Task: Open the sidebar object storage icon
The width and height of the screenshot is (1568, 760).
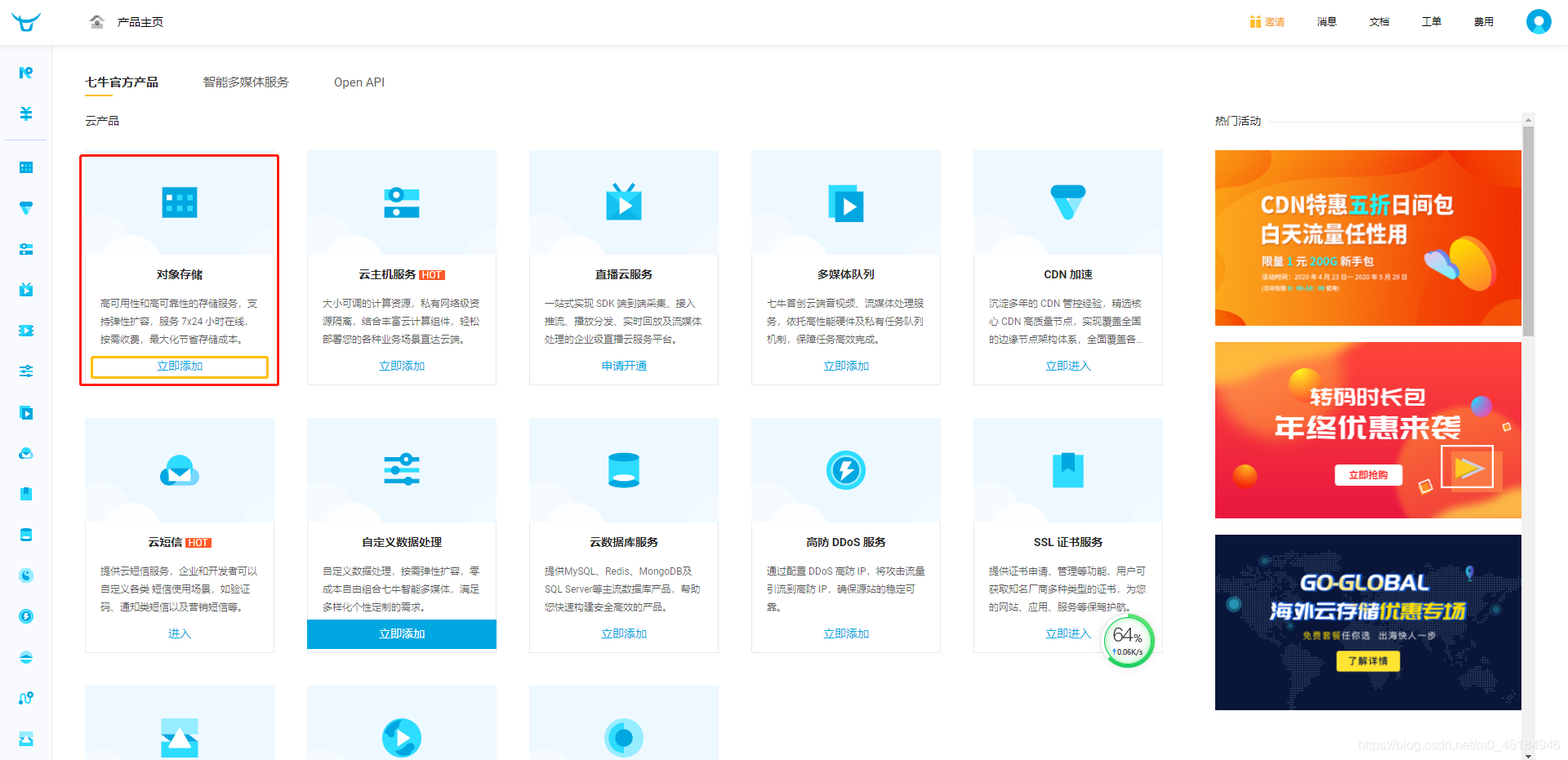Action: coord(26,167)
